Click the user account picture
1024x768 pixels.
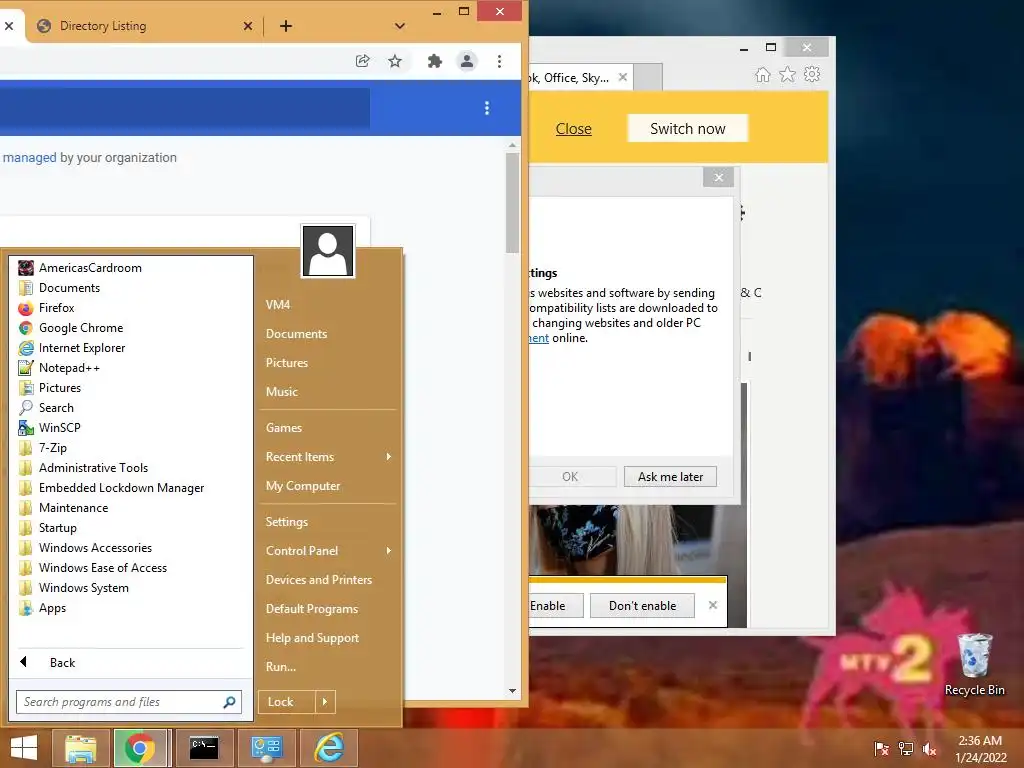pos(328,251)
